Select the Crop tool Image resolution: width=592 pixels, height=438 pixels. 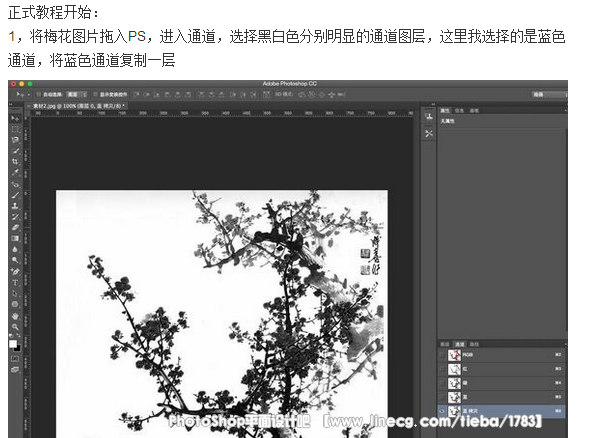(15, 162)
